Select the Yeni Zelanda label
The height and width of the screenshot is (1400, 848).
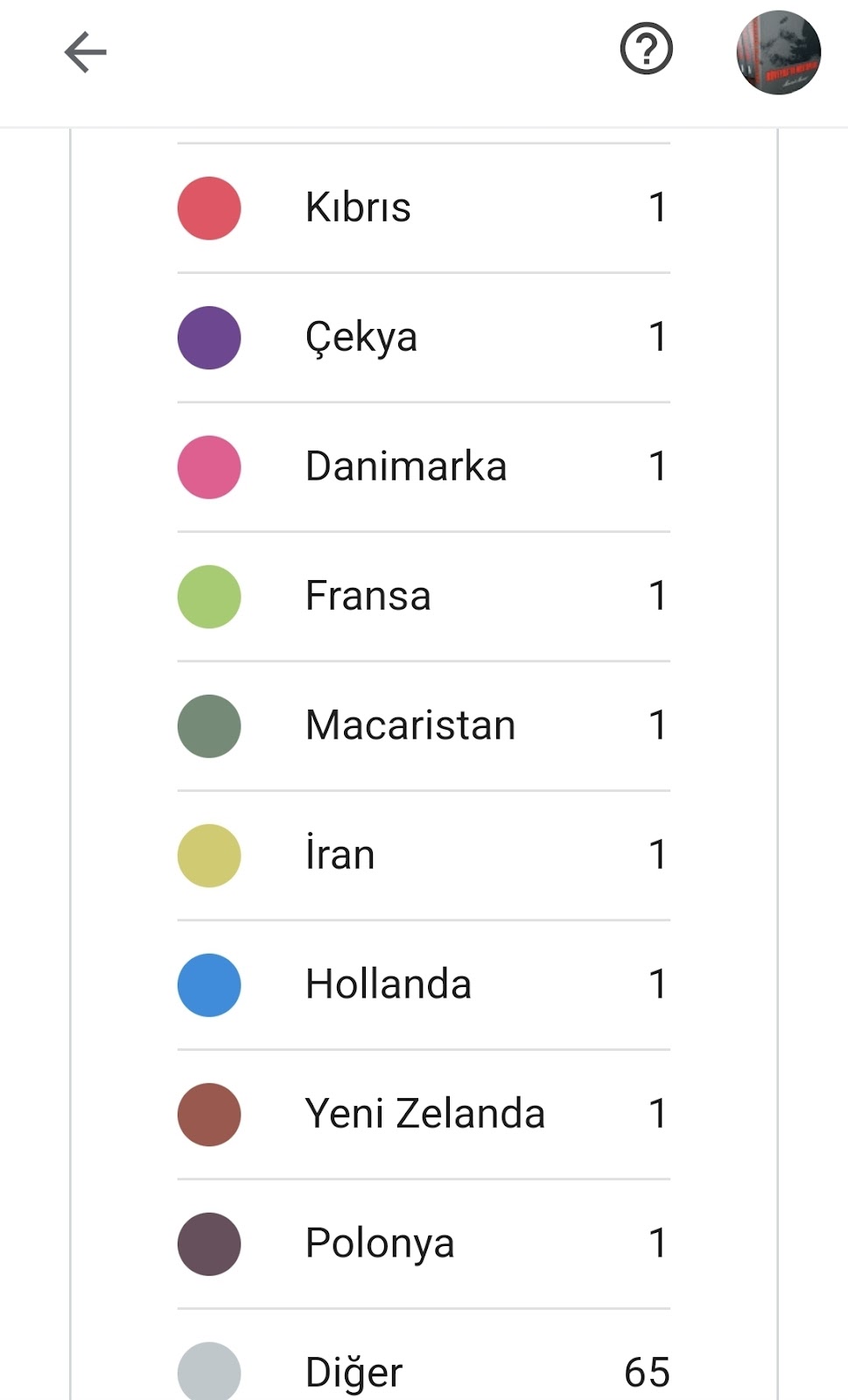coord(425,1114)
